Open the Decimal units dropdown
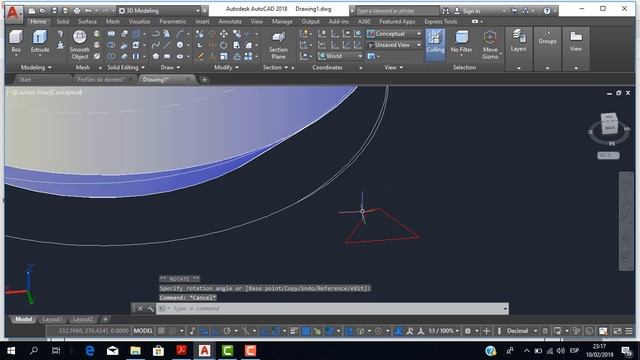Viewport: 640px width, 360px height. tap(522, 331)
